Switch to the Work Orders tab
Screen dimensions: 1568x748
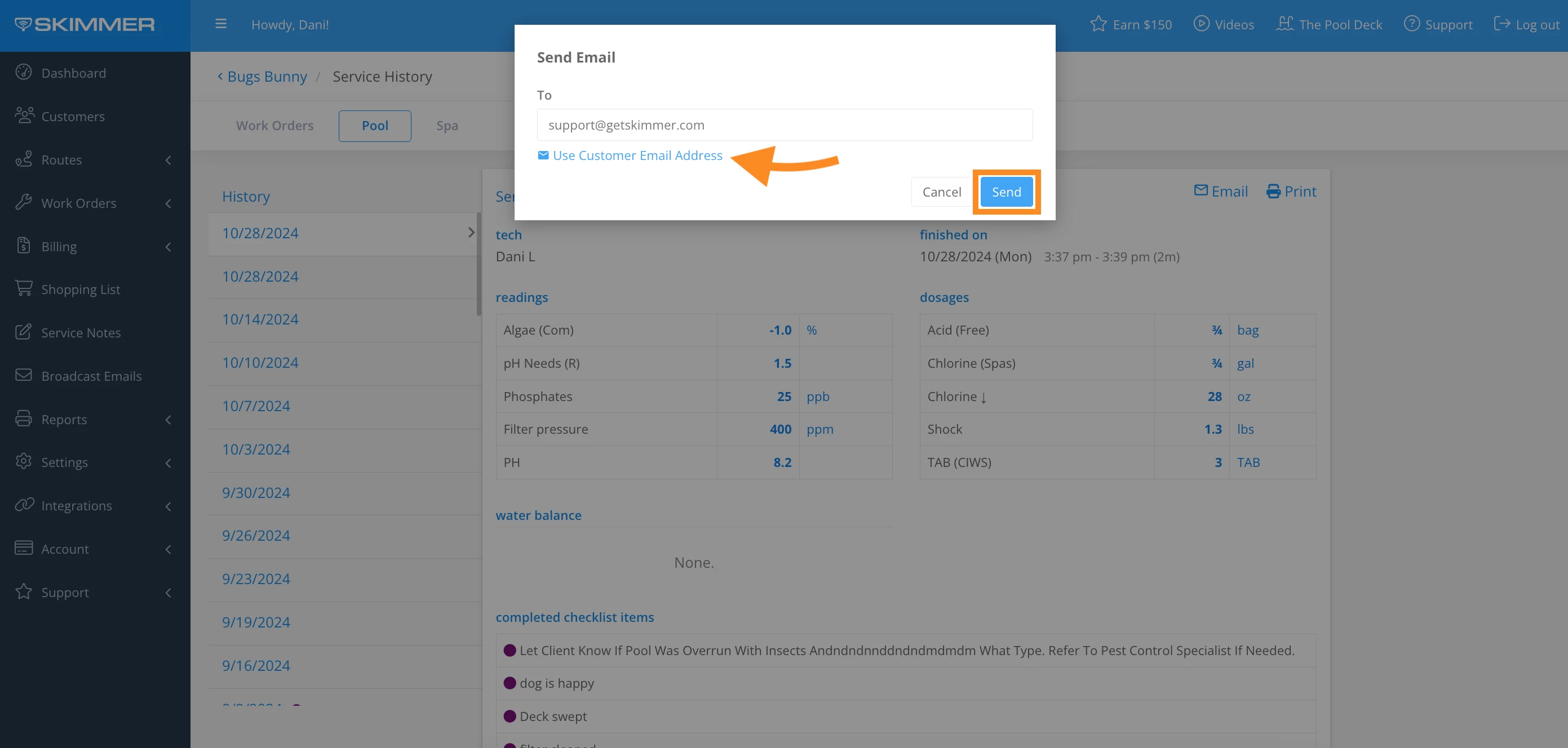coord(274,126)
